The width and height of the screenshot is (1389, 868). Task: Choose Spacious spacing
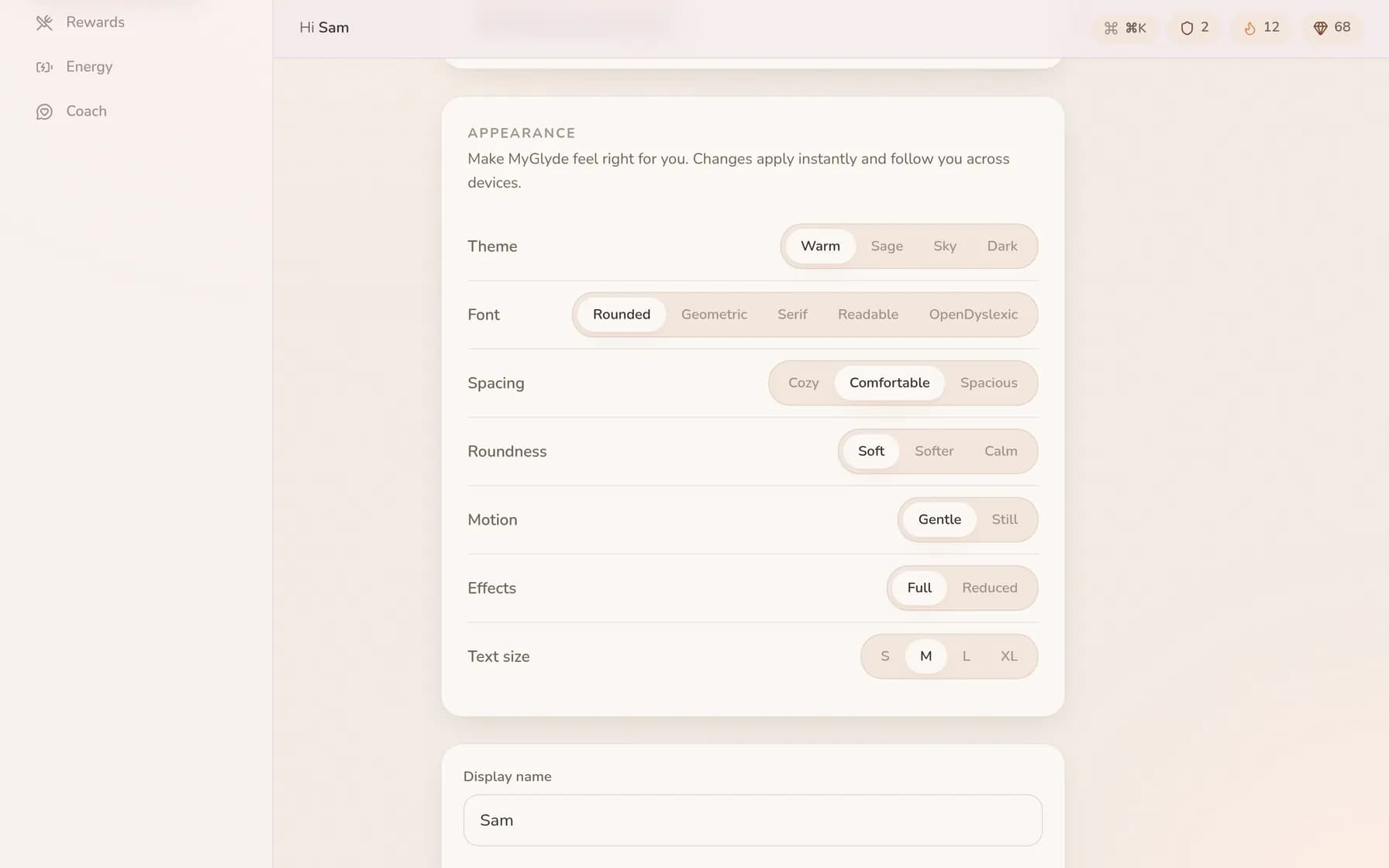(x=988, y=383)
